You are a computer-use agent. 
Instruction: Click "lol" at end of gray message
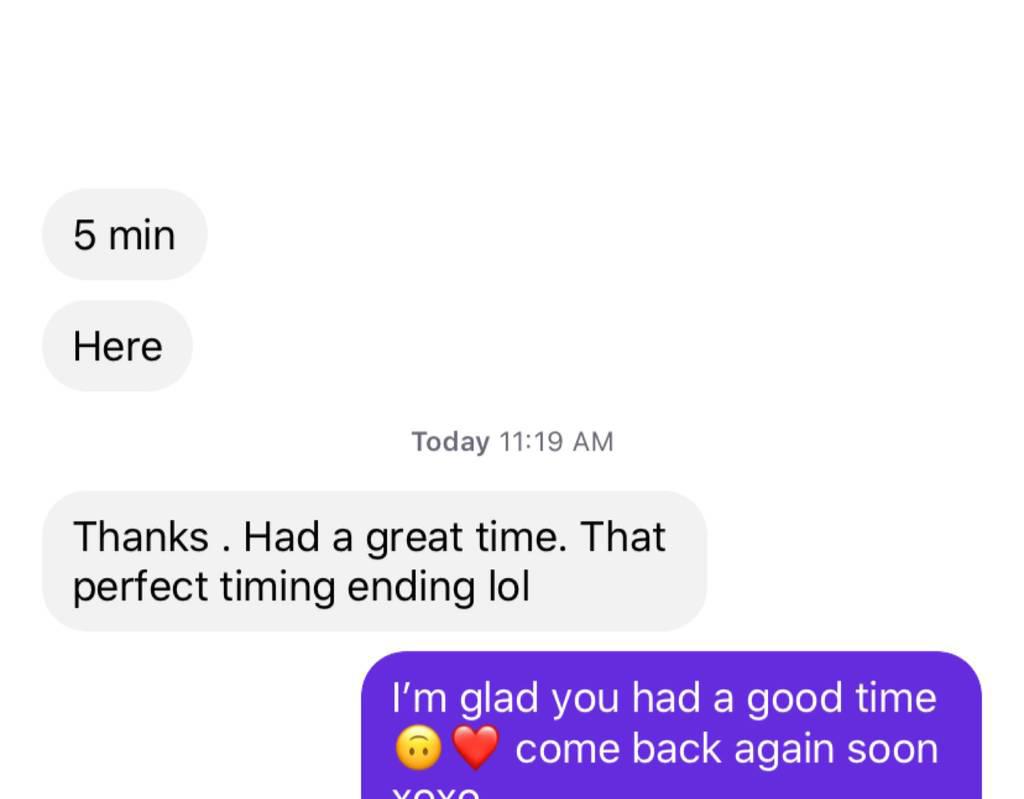[509, 587]
